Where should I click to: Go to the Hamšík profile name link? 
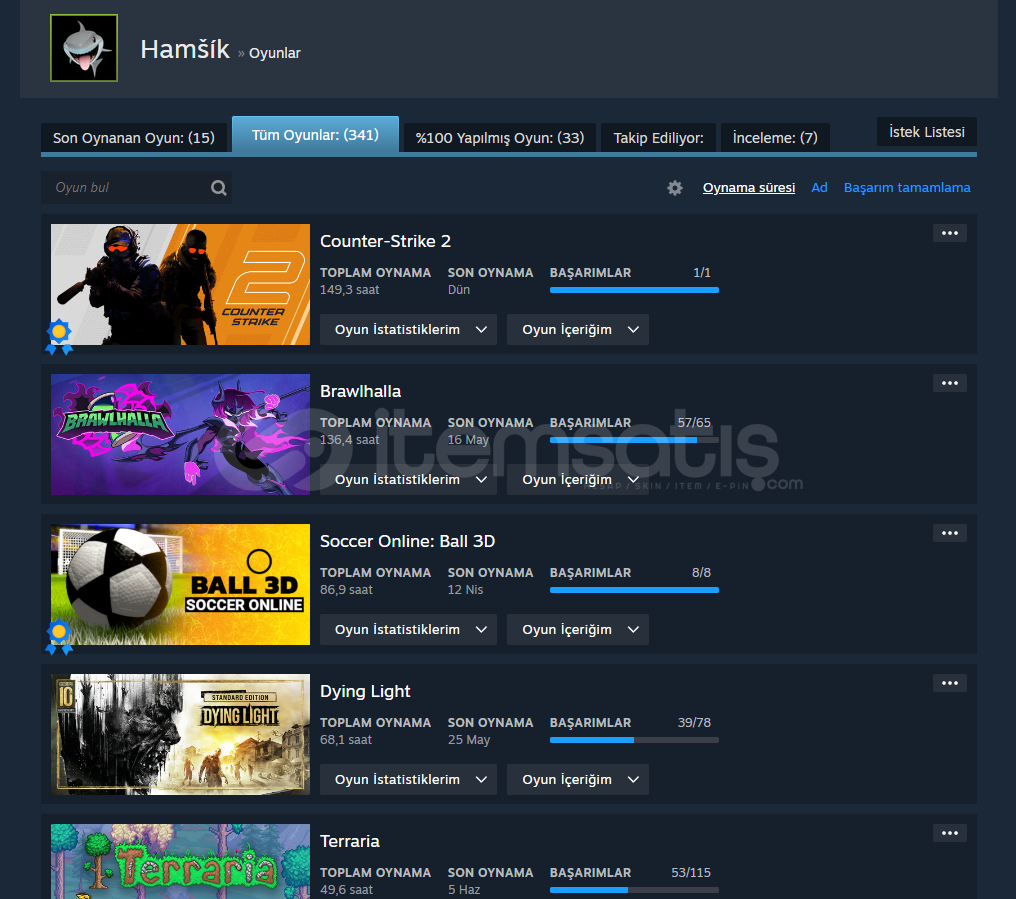185,49
